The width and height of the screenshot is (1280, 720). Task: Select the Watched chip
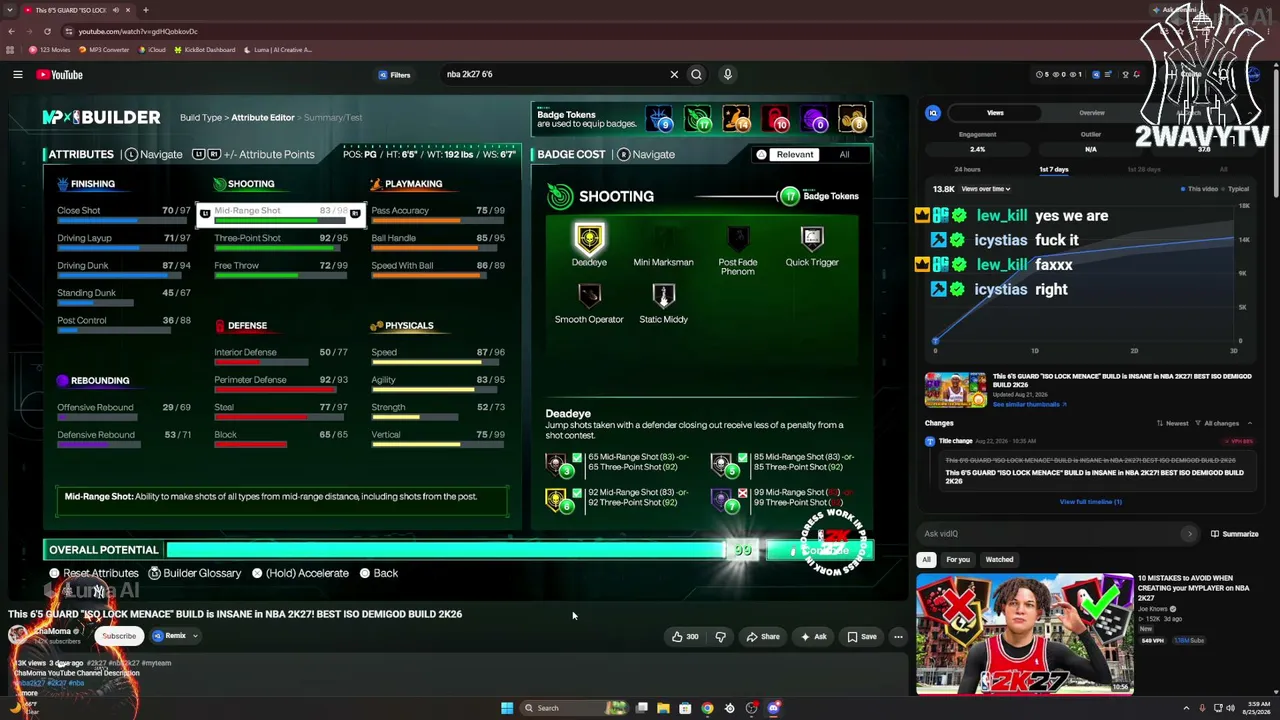tap(999, 560)
